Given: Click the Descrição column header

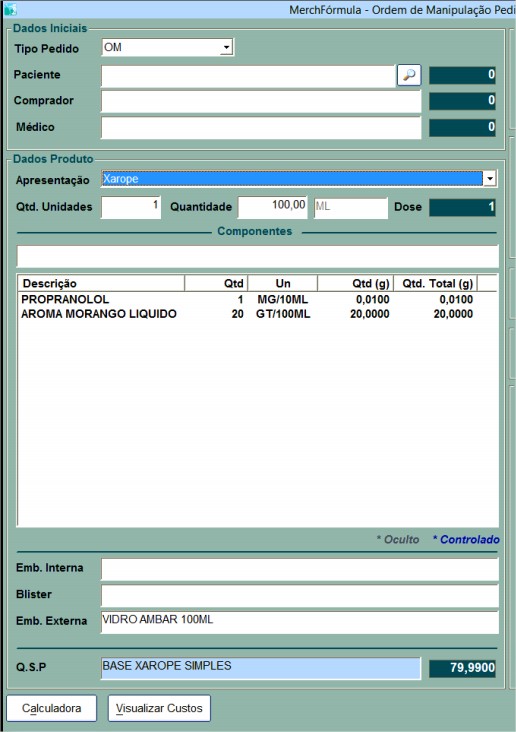Looking at the screenshot, I should (x=101, y=283).
